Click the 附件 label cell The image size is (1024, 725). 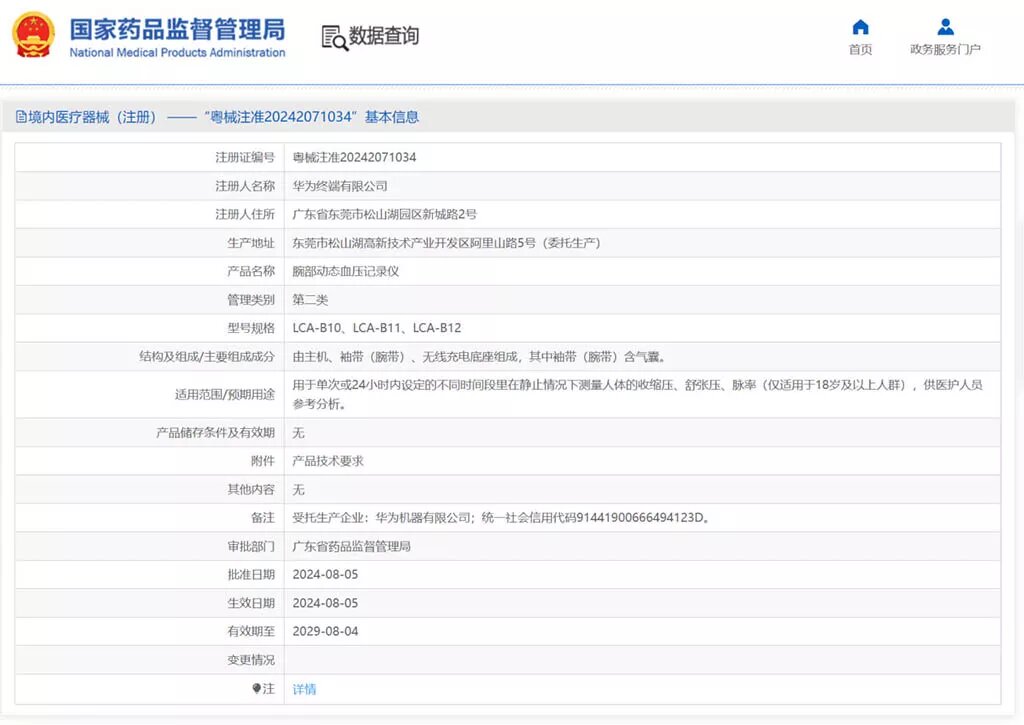click(x=150, y=461)
